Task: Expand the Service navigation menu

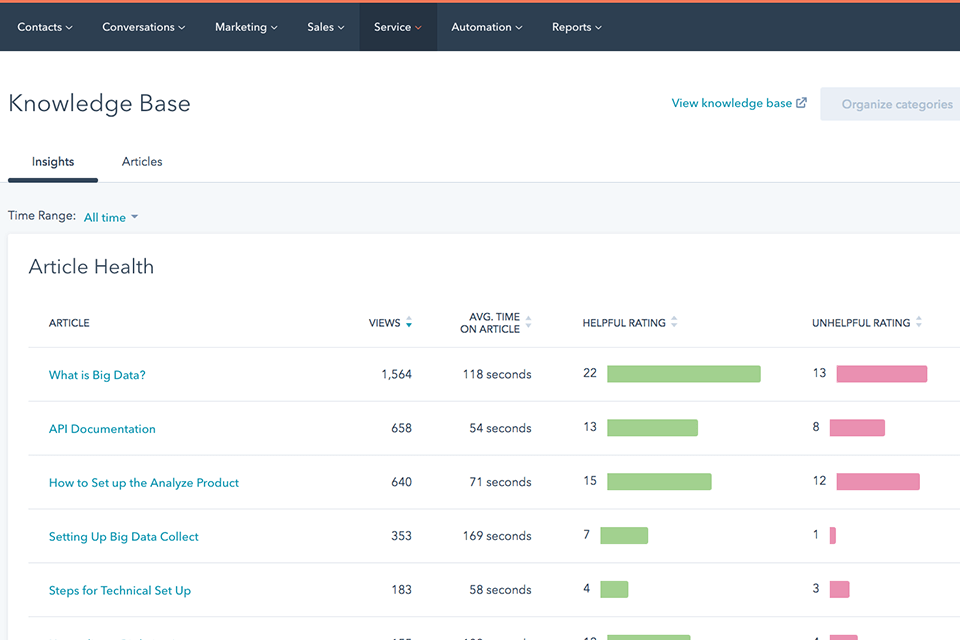Action: point(397,27)
